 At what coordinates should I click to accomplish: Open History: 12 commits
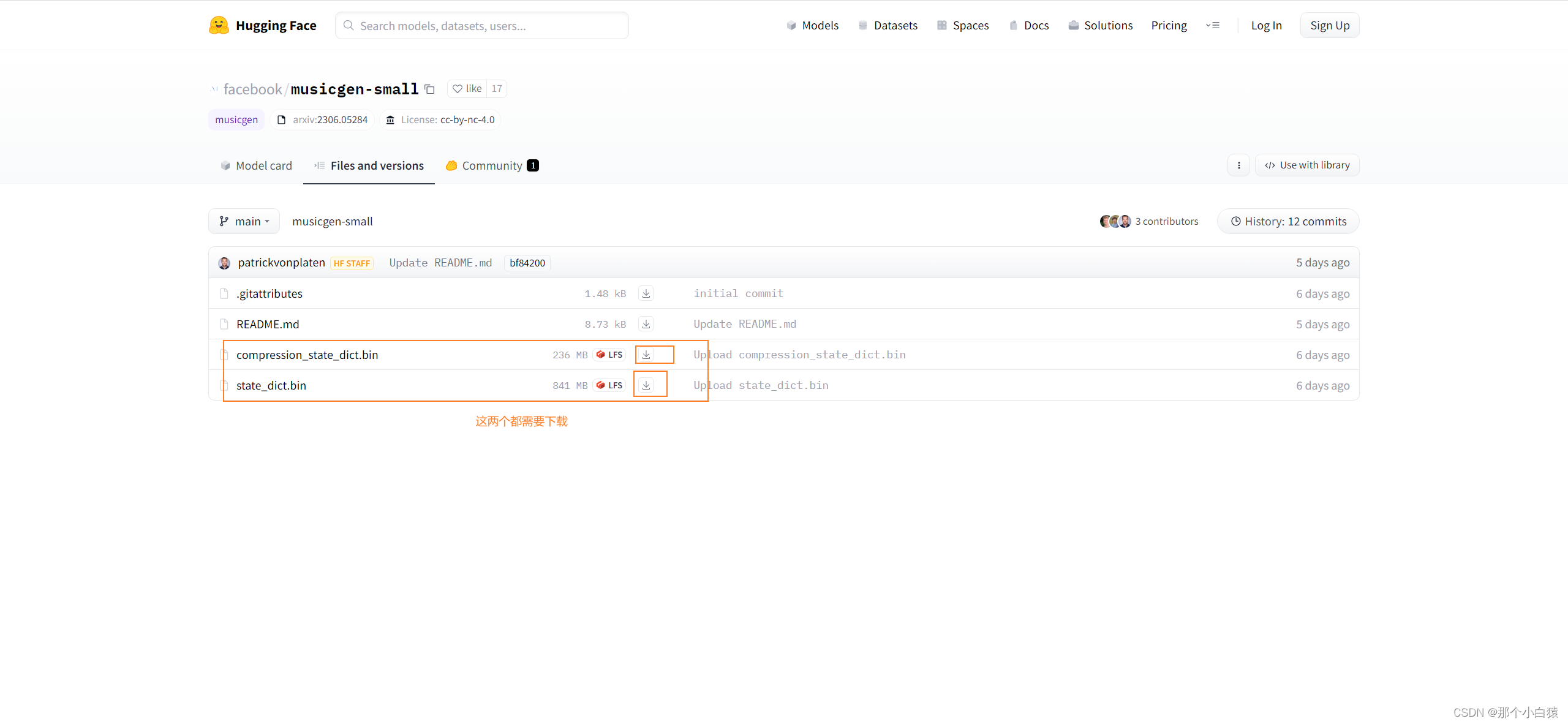(1288, 221)
